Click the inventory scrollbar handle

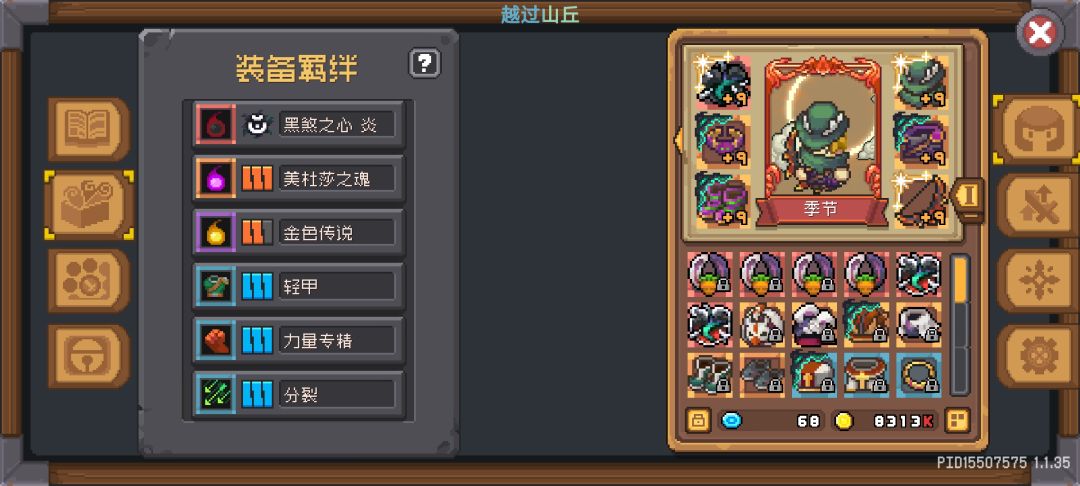point(959,279)
